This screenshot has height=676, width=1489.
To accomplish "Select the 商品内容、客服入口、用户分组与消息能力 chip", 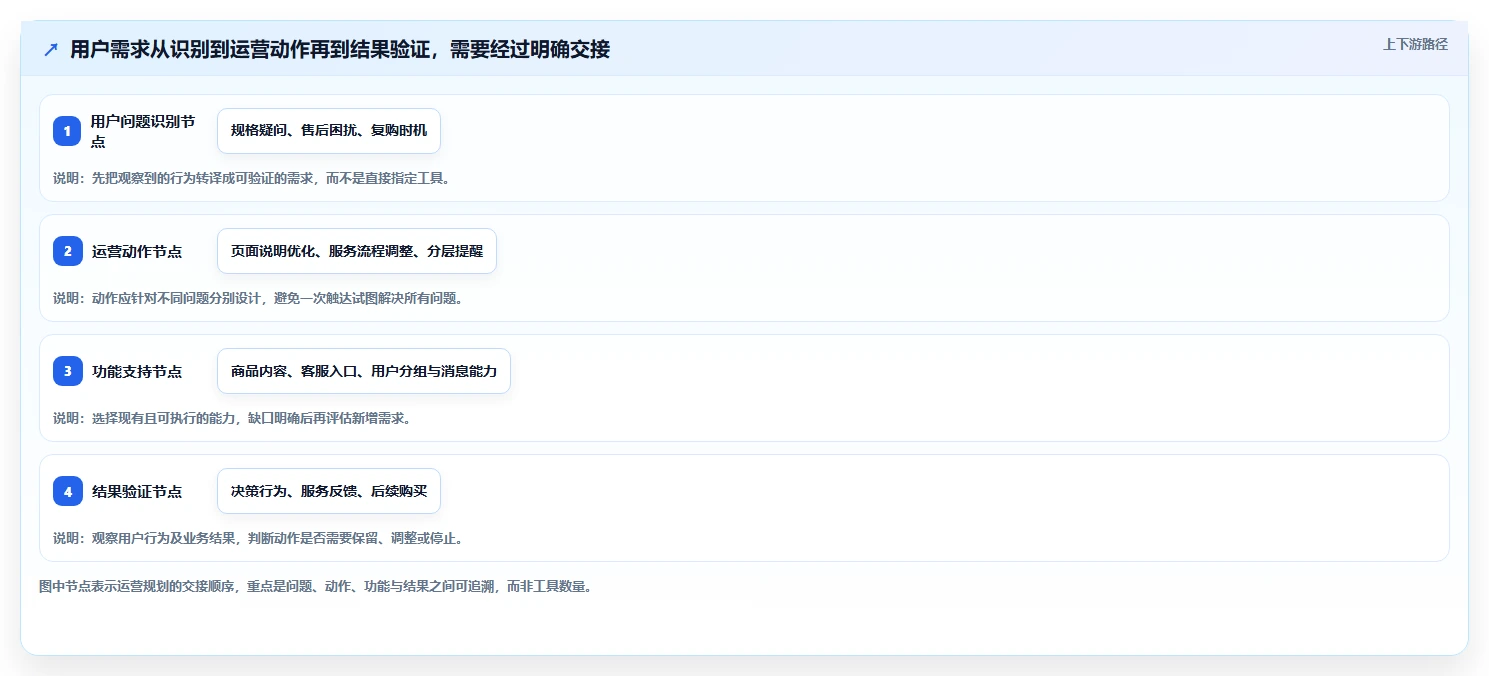I will pyautogui.click(x=364, y=371).
